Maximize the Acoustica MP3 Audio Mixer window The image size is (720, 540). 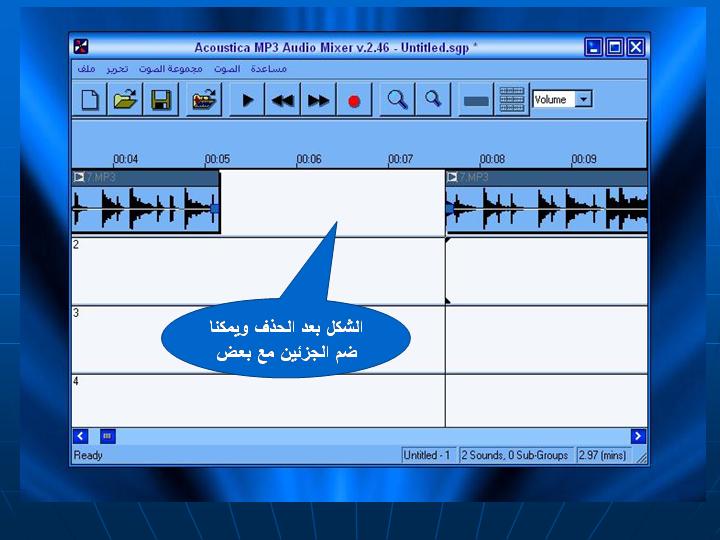[x=614, y=47]
